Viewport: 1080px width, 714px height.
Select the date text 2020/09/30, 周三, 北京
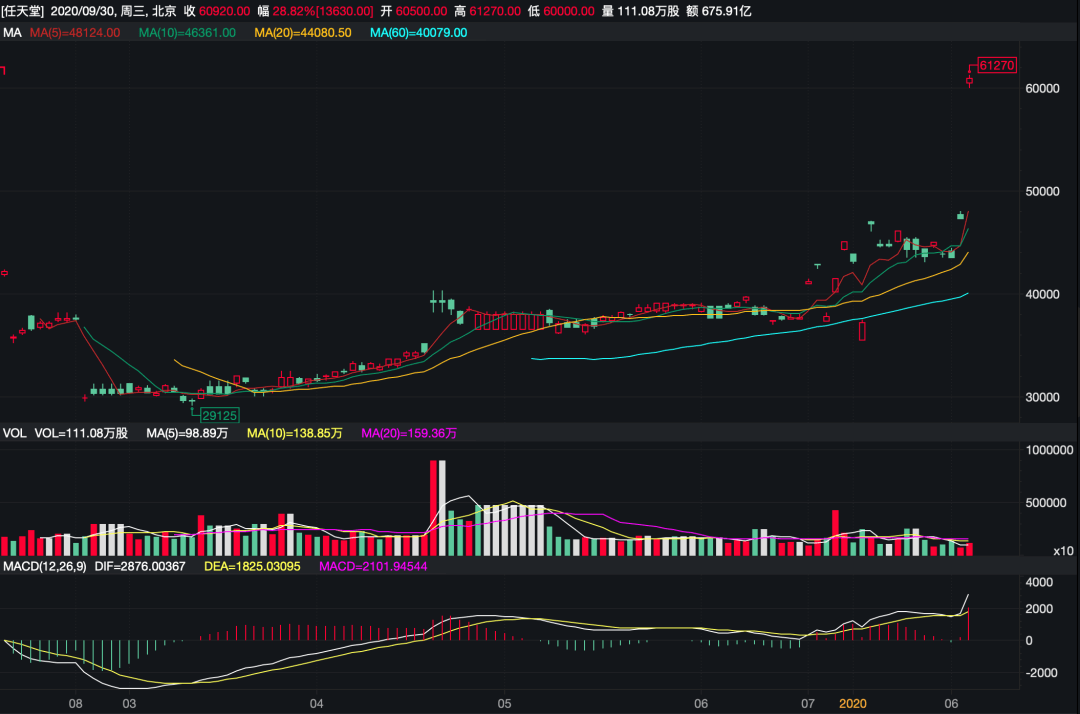[x=114, y=11]
